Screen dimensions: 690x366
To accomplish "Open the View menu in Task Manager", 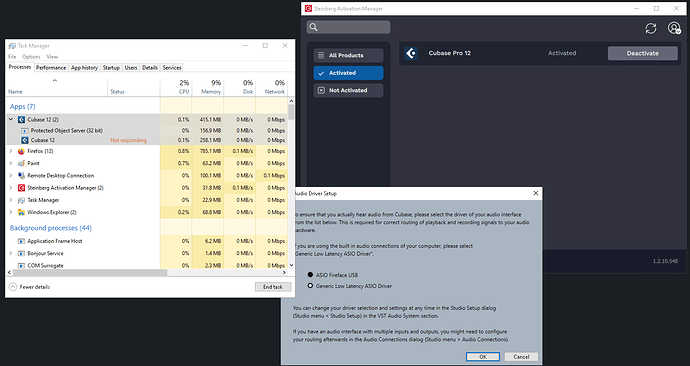I will pyautogui.click(x=52, y=57).
